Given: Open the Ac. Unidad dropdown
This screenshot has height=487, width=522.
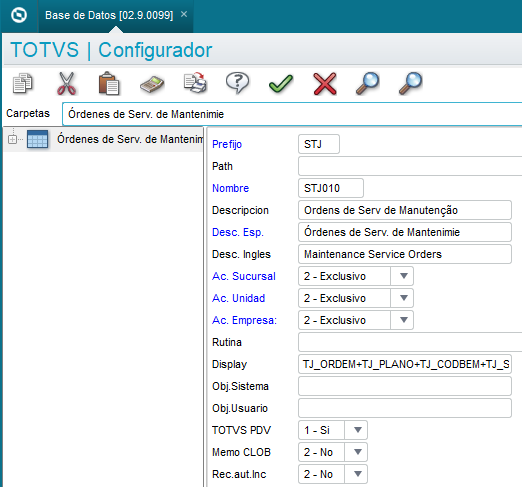Looking at the screenshot, I should [404, 298].
